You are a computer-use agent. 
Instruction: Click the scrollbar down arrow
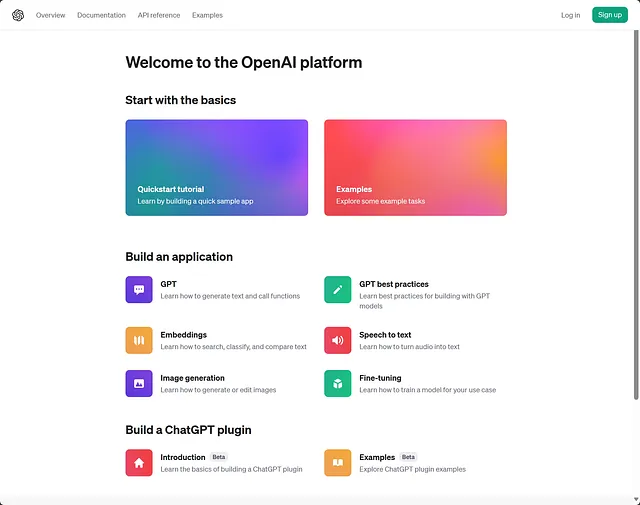point(636,500)
